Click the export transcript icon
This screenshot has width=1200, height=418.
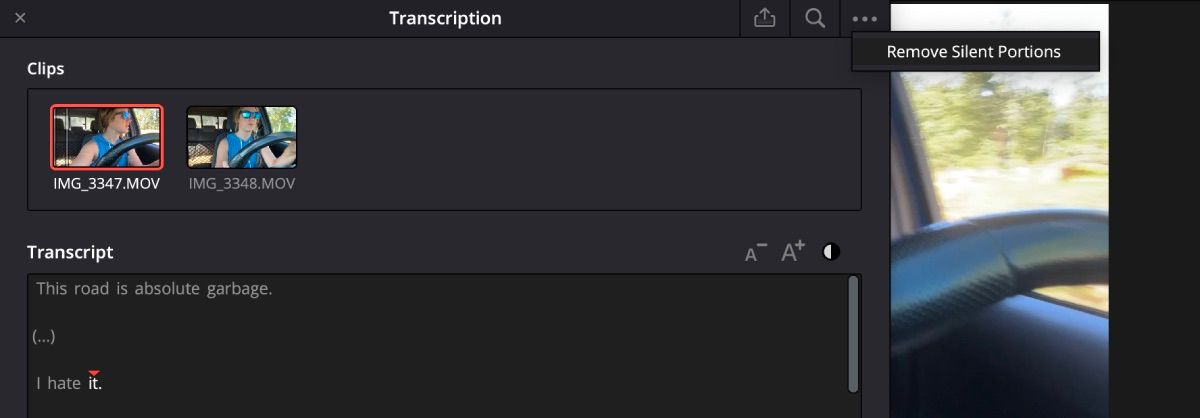click(x=765, y=19)
